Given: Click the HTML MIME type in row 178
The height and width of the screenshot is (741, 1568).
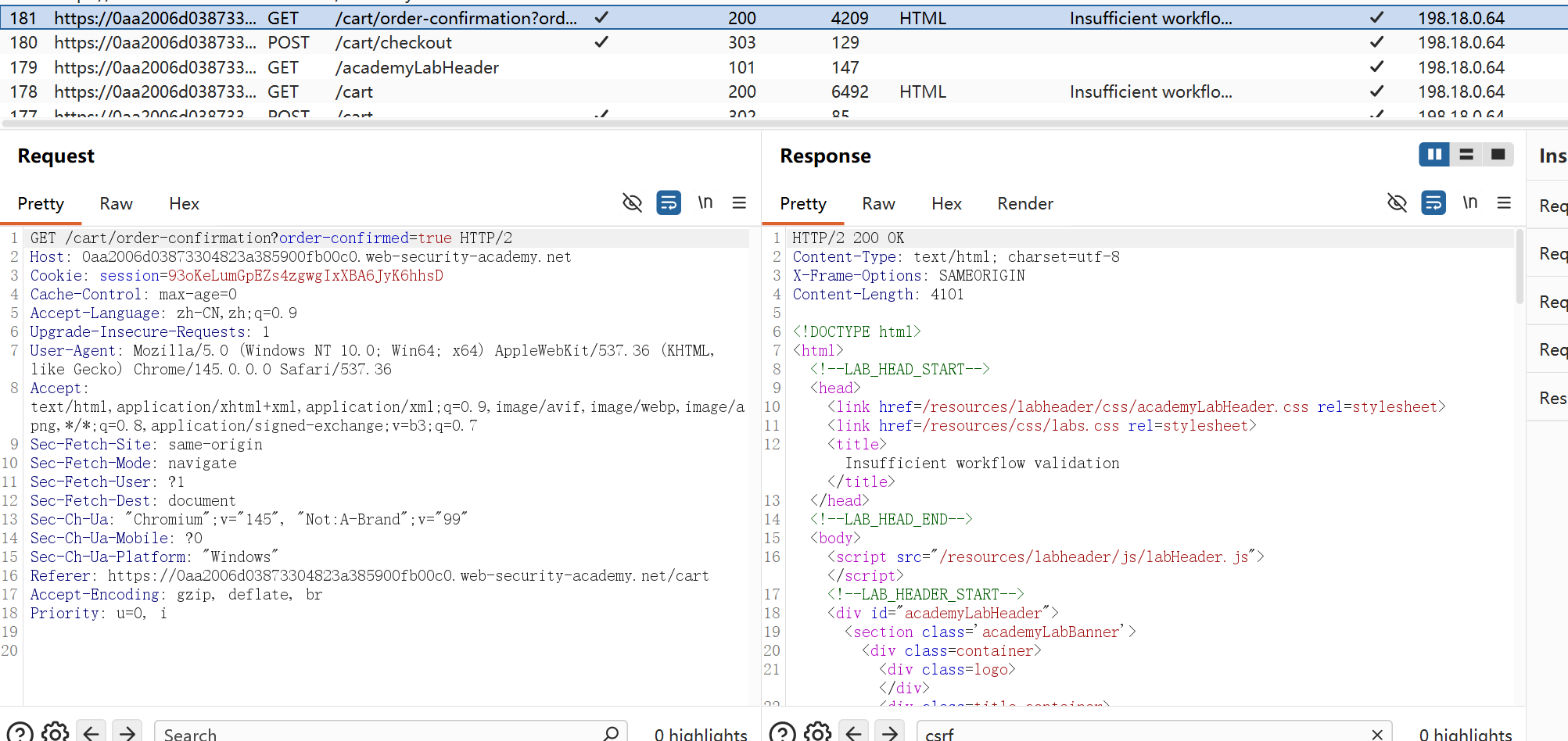Looking at the screenshot, I should [923, 91].
